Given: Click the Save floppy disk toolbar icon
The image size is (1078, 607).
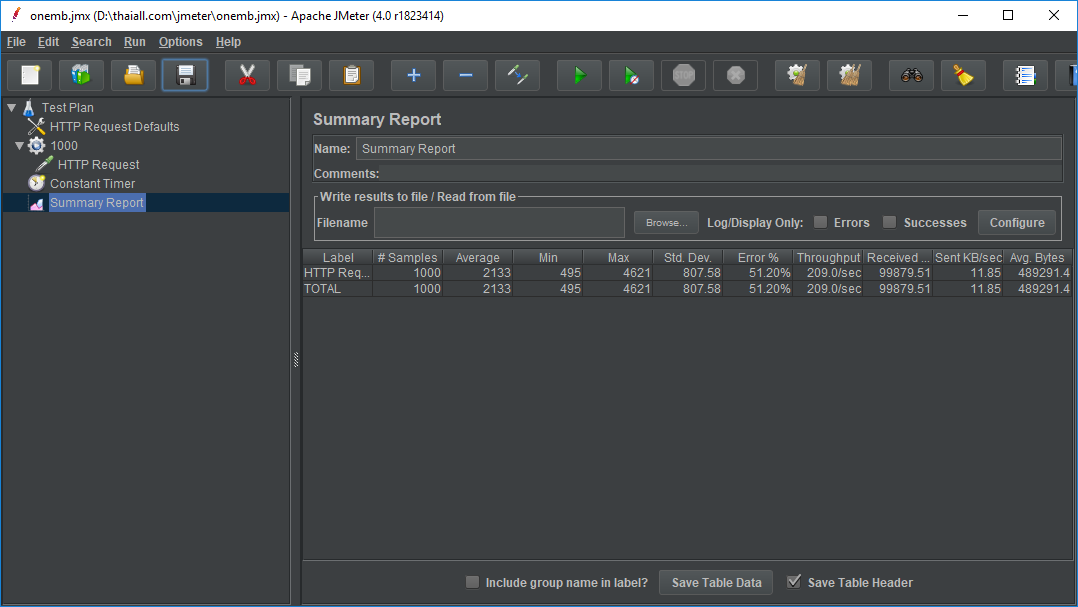Looking at the screenshot, I should tap(185, 75).
